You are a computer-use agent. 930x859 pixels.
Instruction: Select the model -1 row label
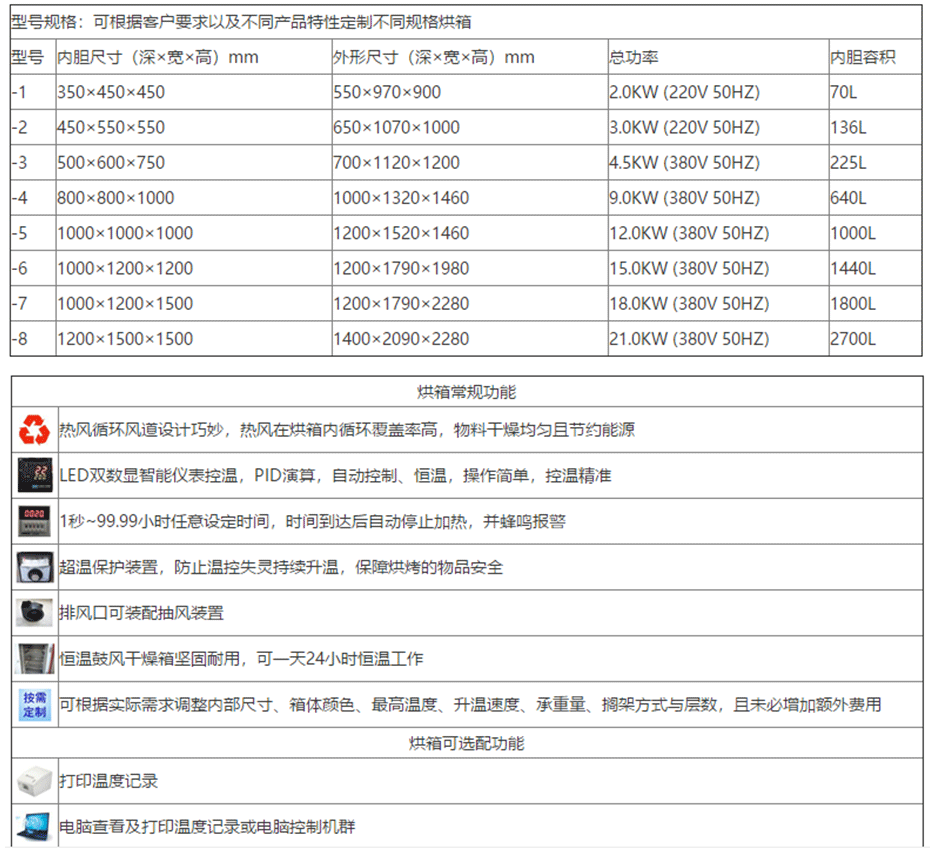coord(20,92)
